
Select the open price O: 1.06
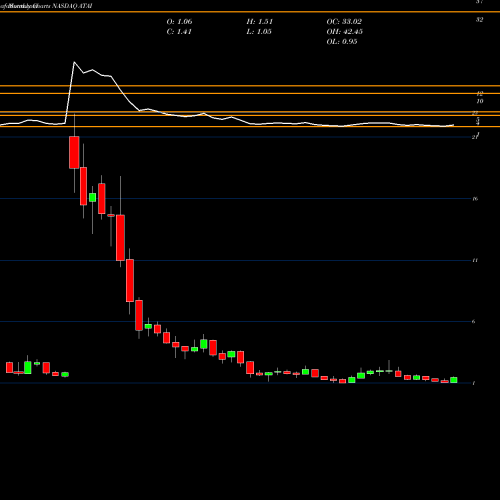tap(179, 22)
